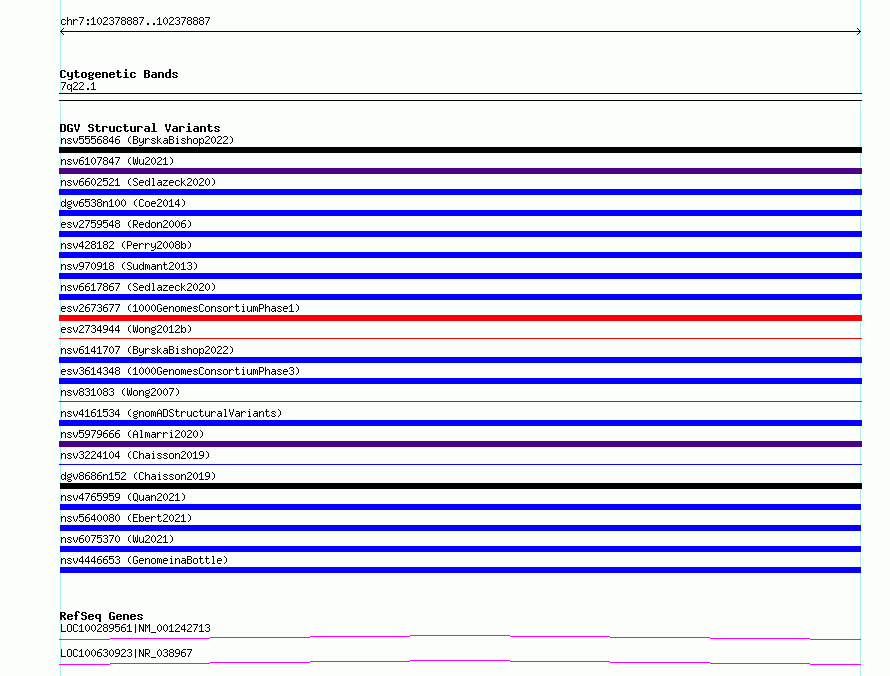This screenshot has height=676, width=890.
Task: Click the blue bar under nsv4765959
Action: (460, 507)
